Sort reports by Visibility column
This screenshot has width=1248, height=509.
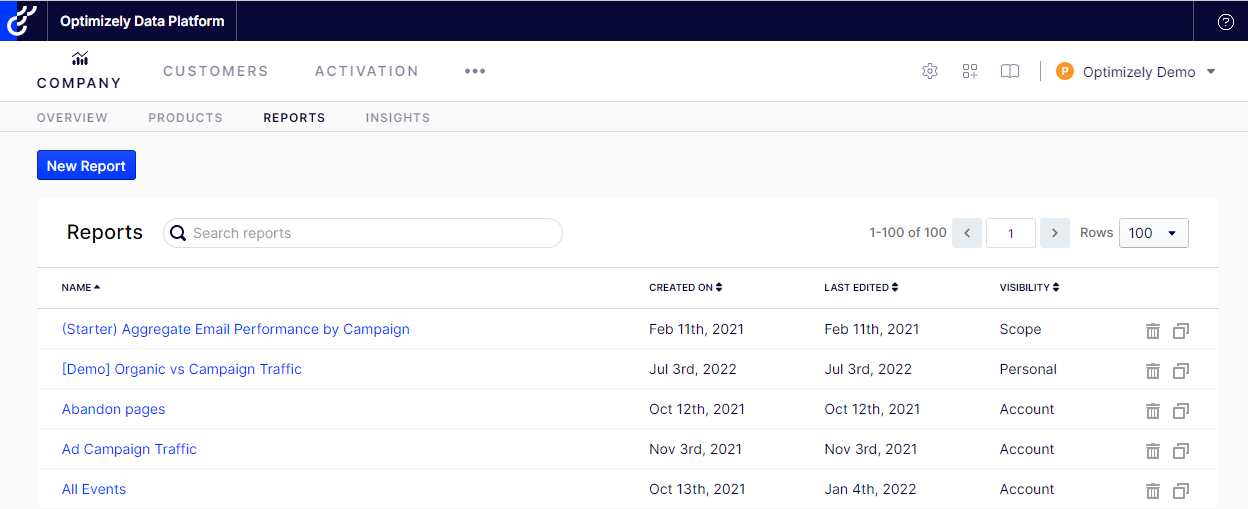(x=1029, y=287)
